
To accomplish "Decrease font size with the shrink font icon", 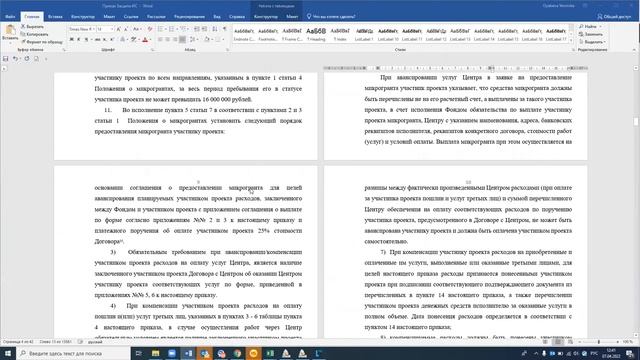I will 126,29.
